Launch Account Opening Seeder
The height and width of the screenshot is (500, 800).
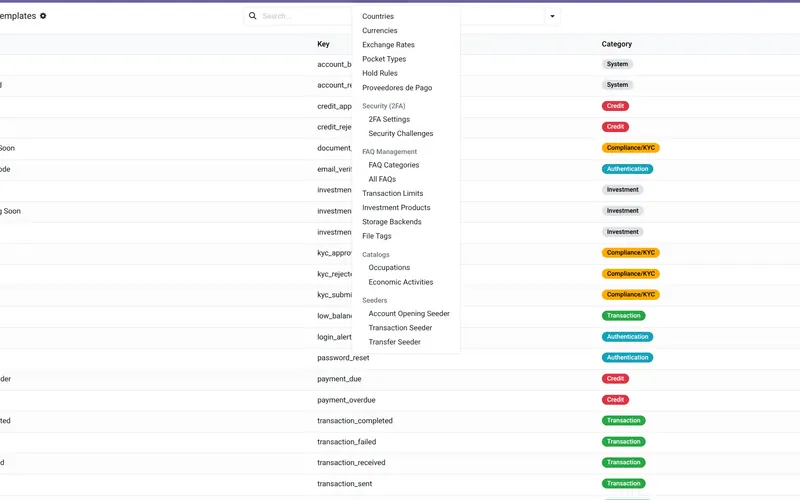pos(409,314)
